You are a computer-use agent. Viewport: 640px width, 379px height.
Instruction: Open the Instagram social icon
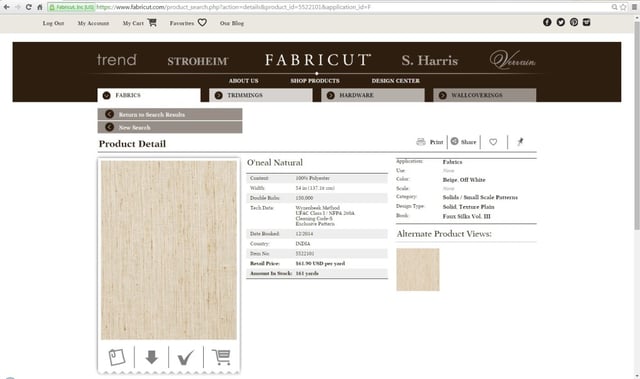pos(587,22)
